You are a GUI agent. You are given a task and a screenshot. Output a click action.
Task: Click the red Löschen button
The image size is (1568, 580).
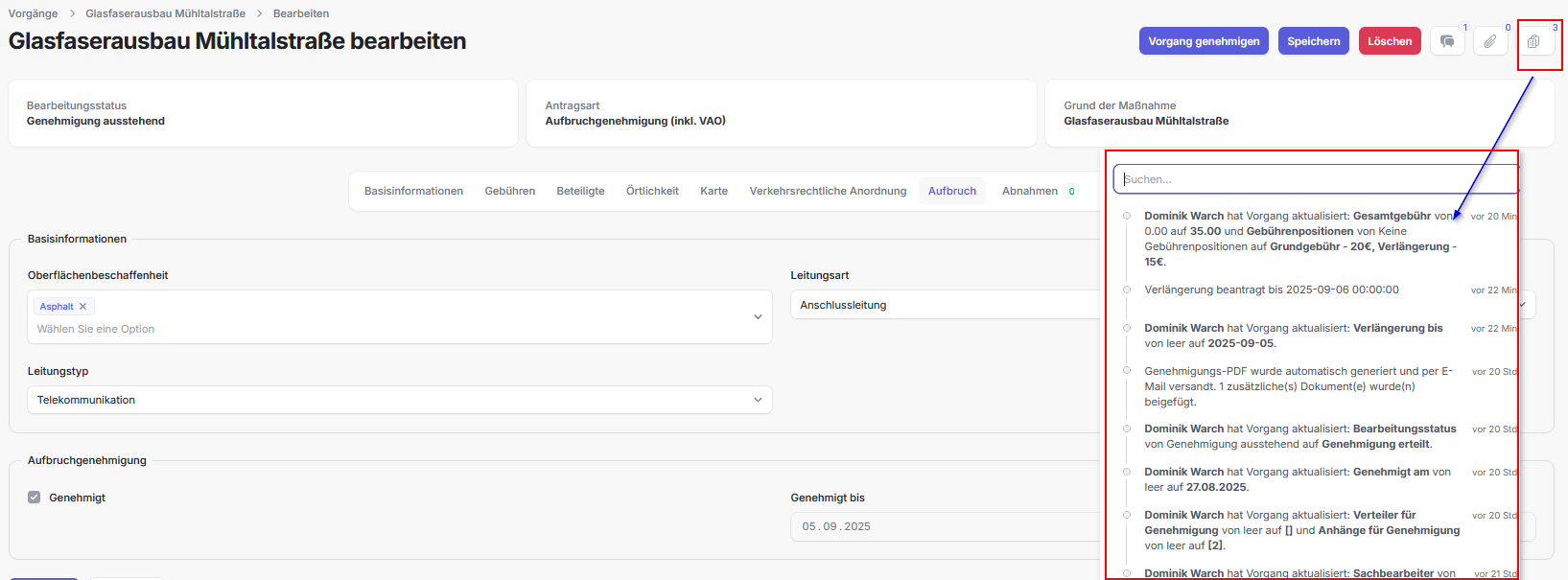pyautogui.click(x=1389, y=41)
